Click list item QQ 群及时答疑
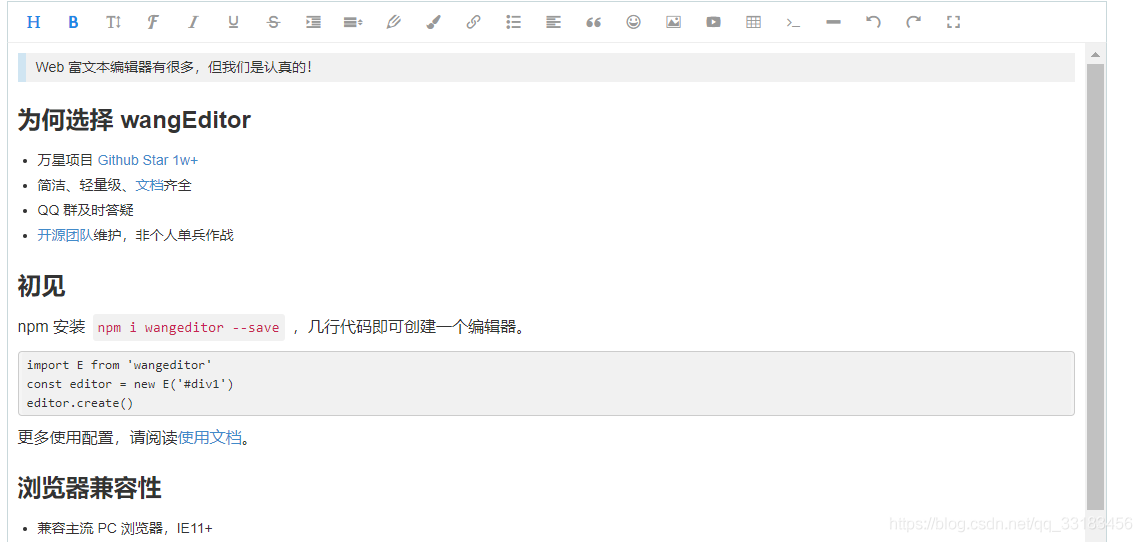The image size is (1142, 542). (86, 210)
